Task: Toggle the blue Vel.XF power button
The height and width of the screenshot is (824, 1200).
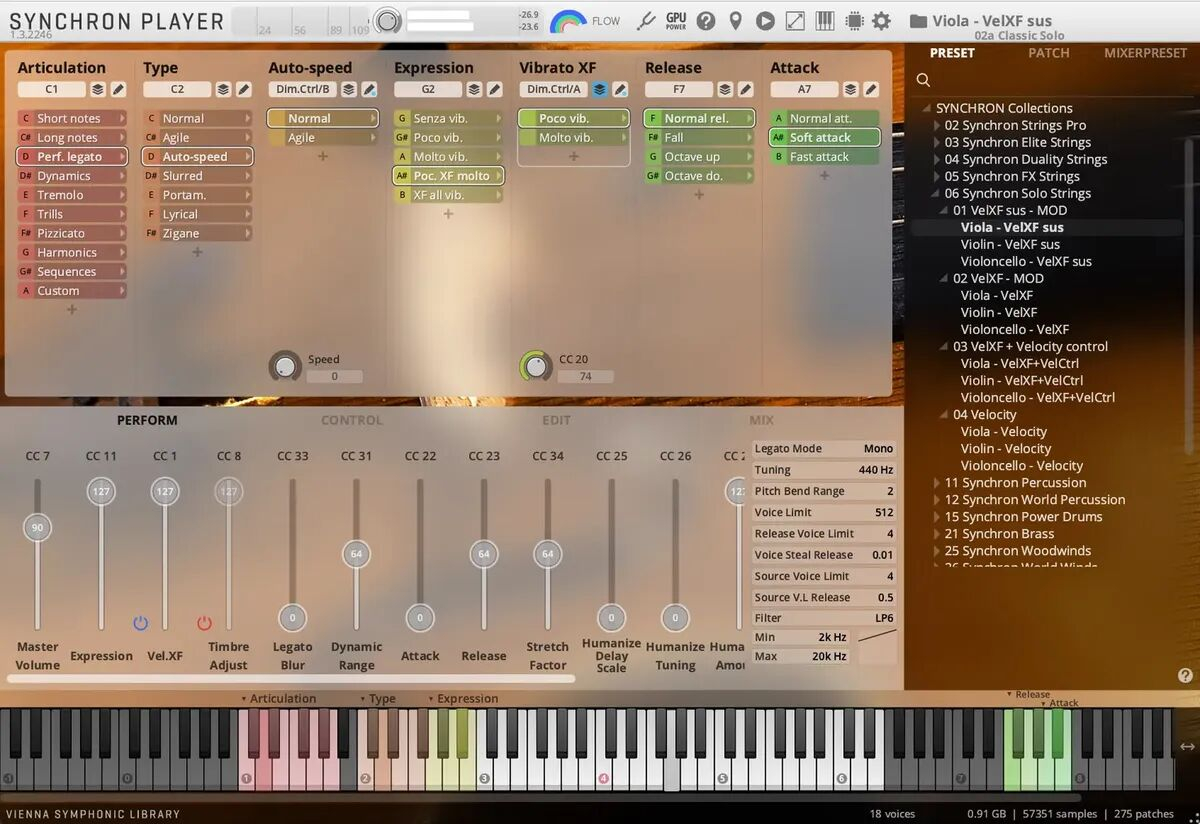Action: (x=140, y=623)
